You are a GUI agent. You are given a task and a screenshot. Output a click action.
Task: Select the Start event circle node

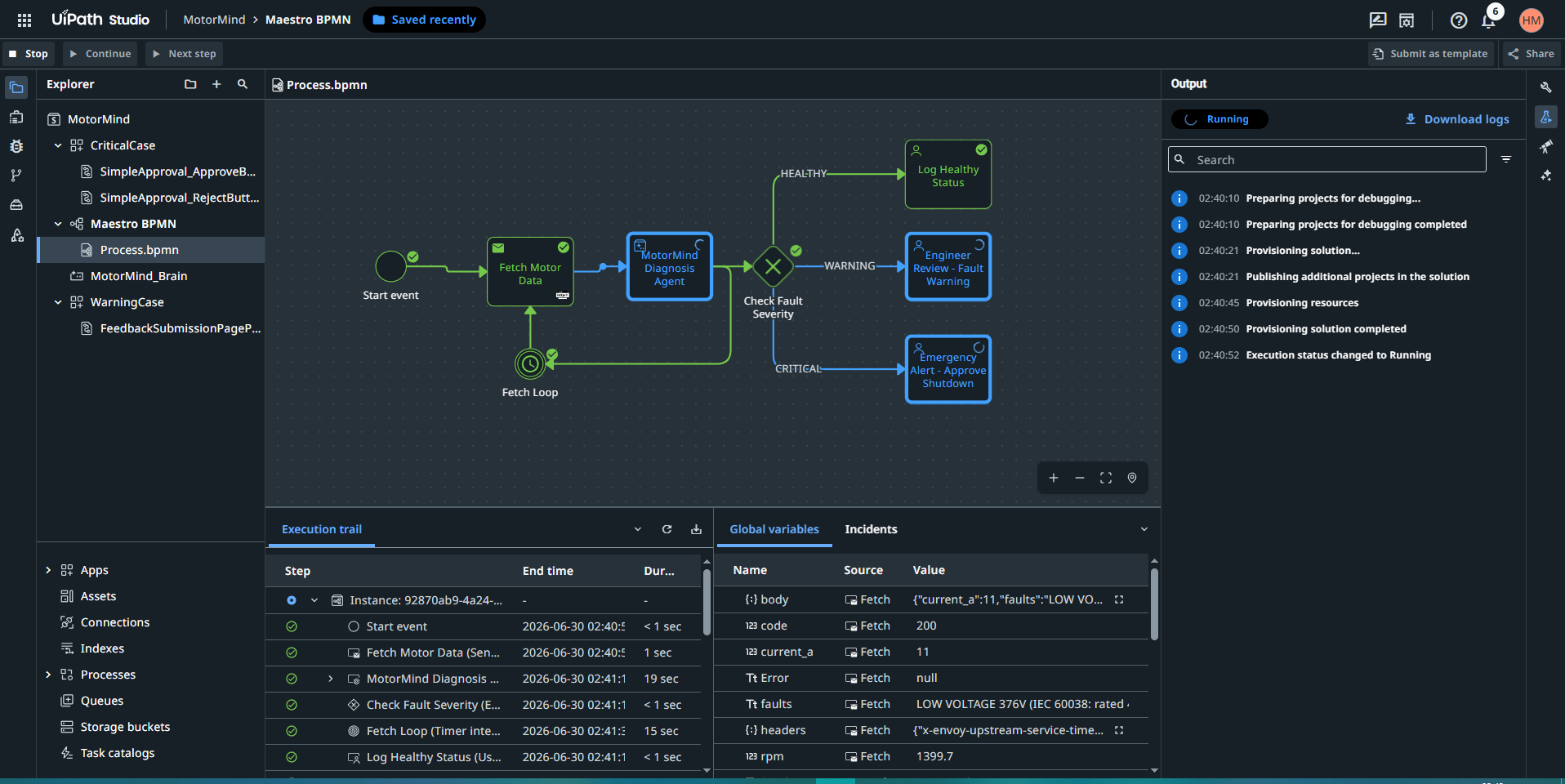pyautogui.click(x=390, y=266)
